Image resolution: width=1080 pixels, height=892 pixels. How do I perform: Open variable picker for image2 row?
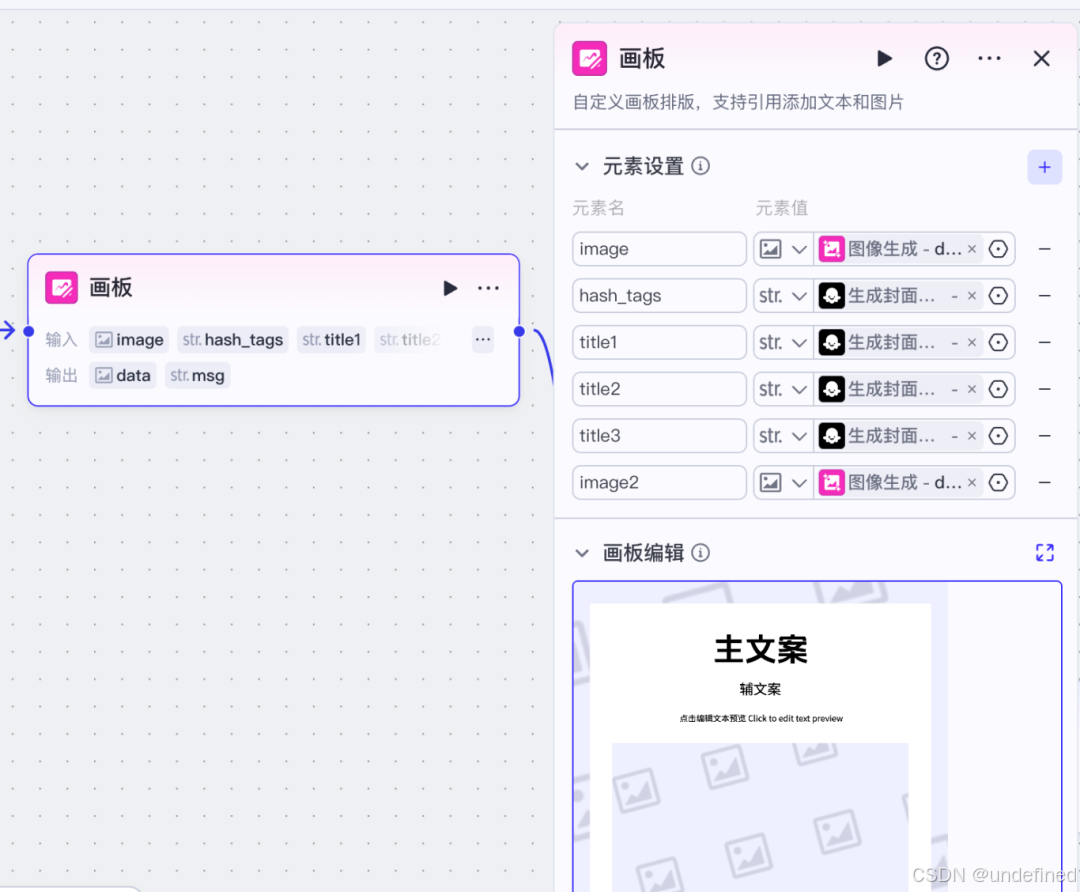point(998,482)
